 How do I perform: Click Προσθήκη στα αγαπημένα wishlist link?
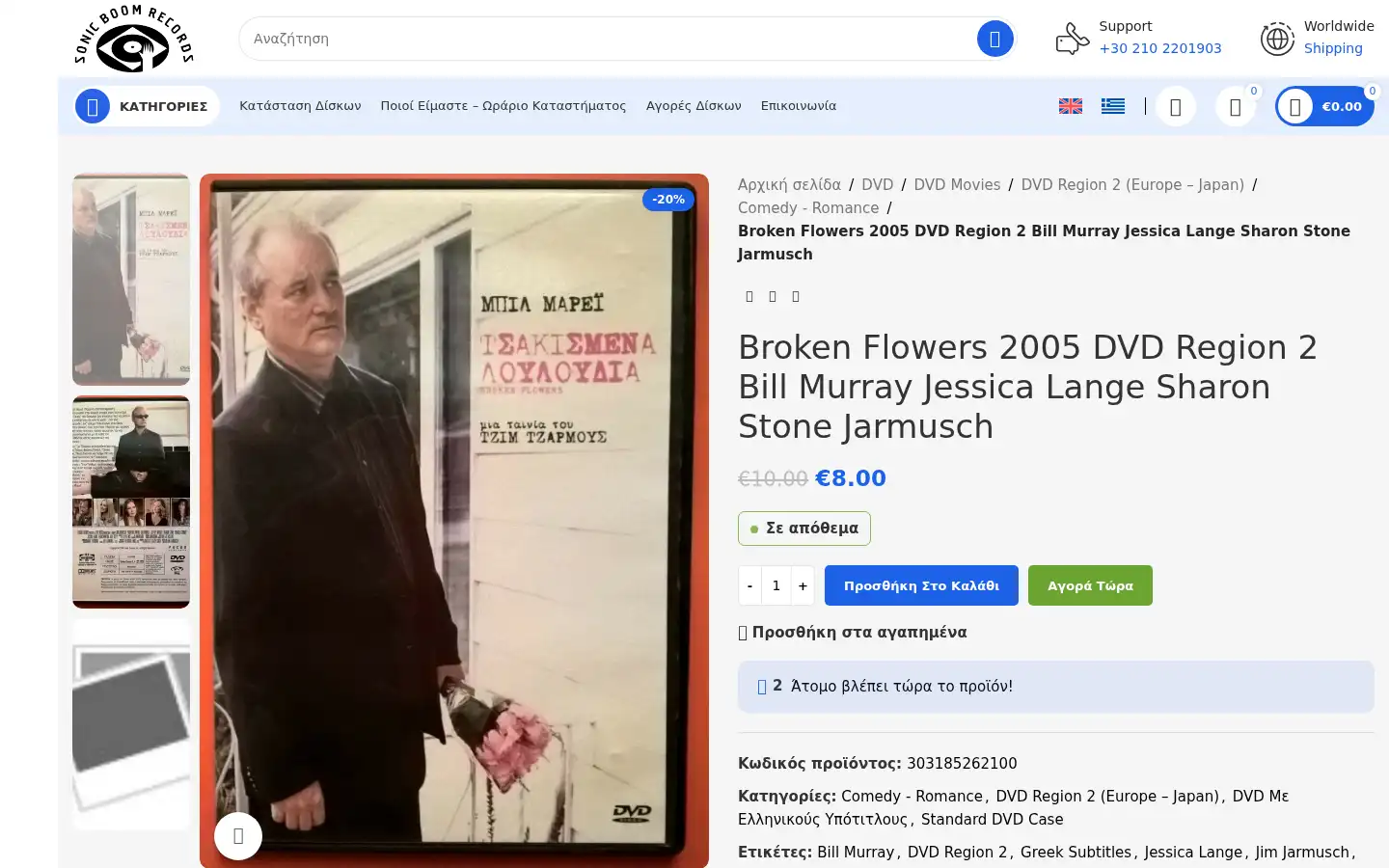(853, 632)
